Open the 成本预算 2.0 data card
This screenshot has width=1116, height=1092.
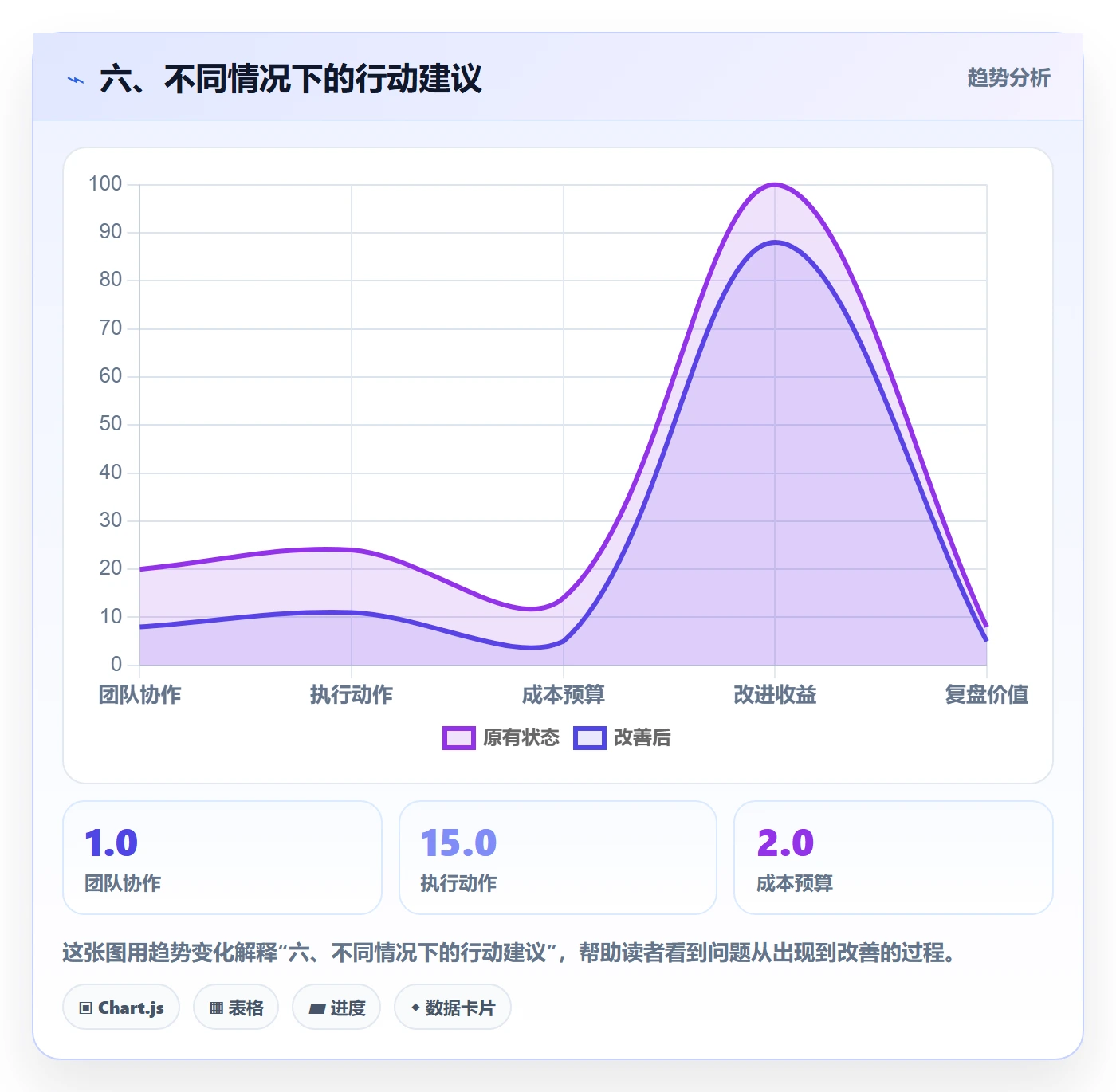point(894,858)
